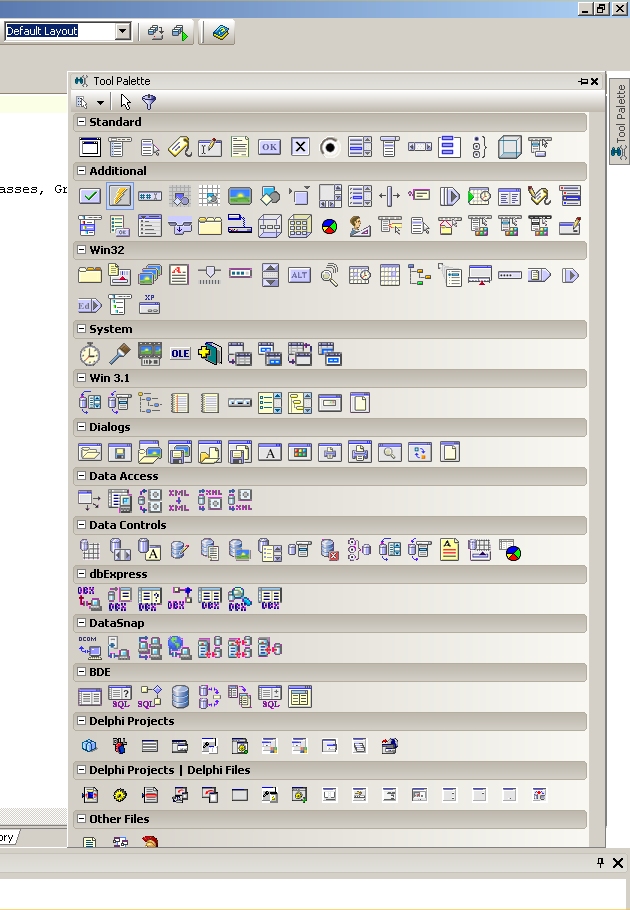Toggle the Tool Palette auto-hide pin
This screenshot has width=630, height=910.
(583, 82)
